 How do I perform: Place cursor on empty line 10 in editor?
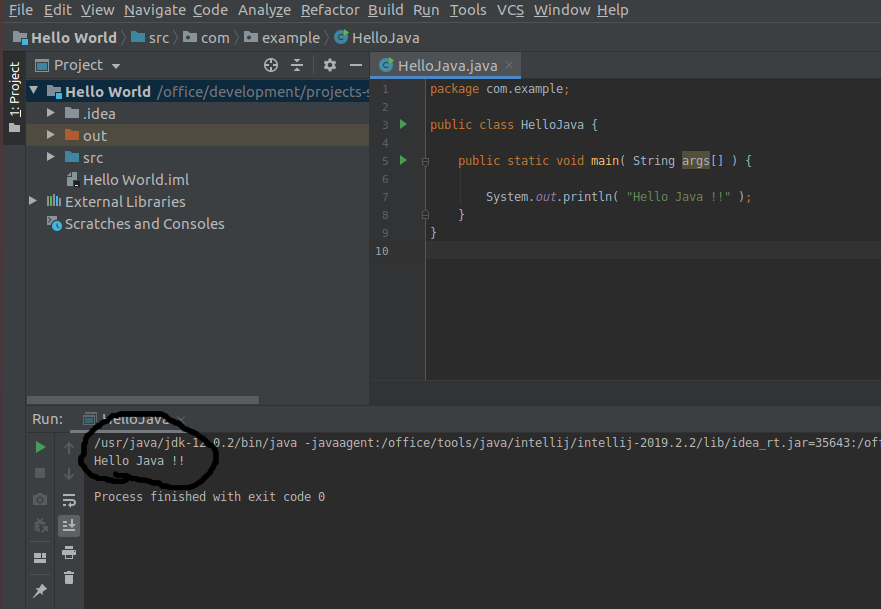[652, 251]
